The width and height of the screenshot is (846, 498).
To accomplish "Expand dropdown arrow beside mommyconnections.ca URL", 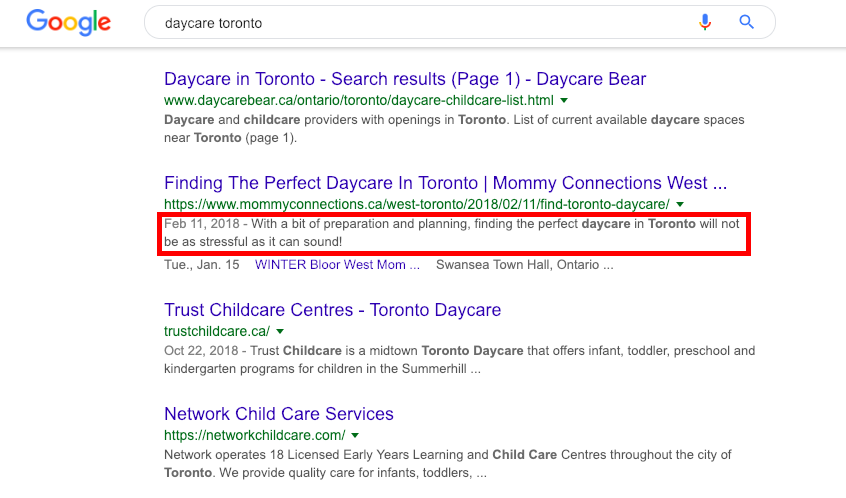I will click(680, 204).
